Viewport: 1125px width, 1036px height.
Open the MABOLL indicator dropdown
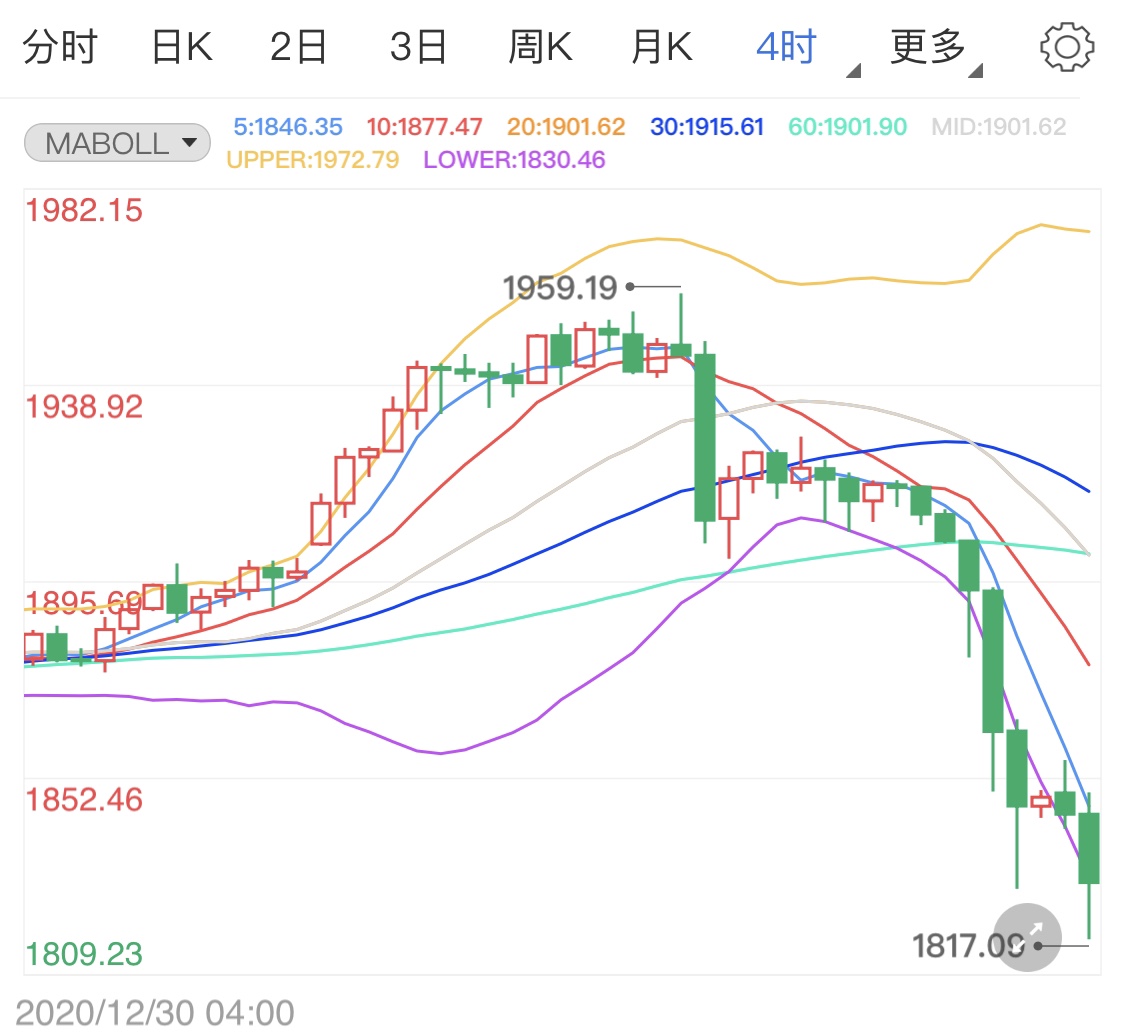pos(117,143)
